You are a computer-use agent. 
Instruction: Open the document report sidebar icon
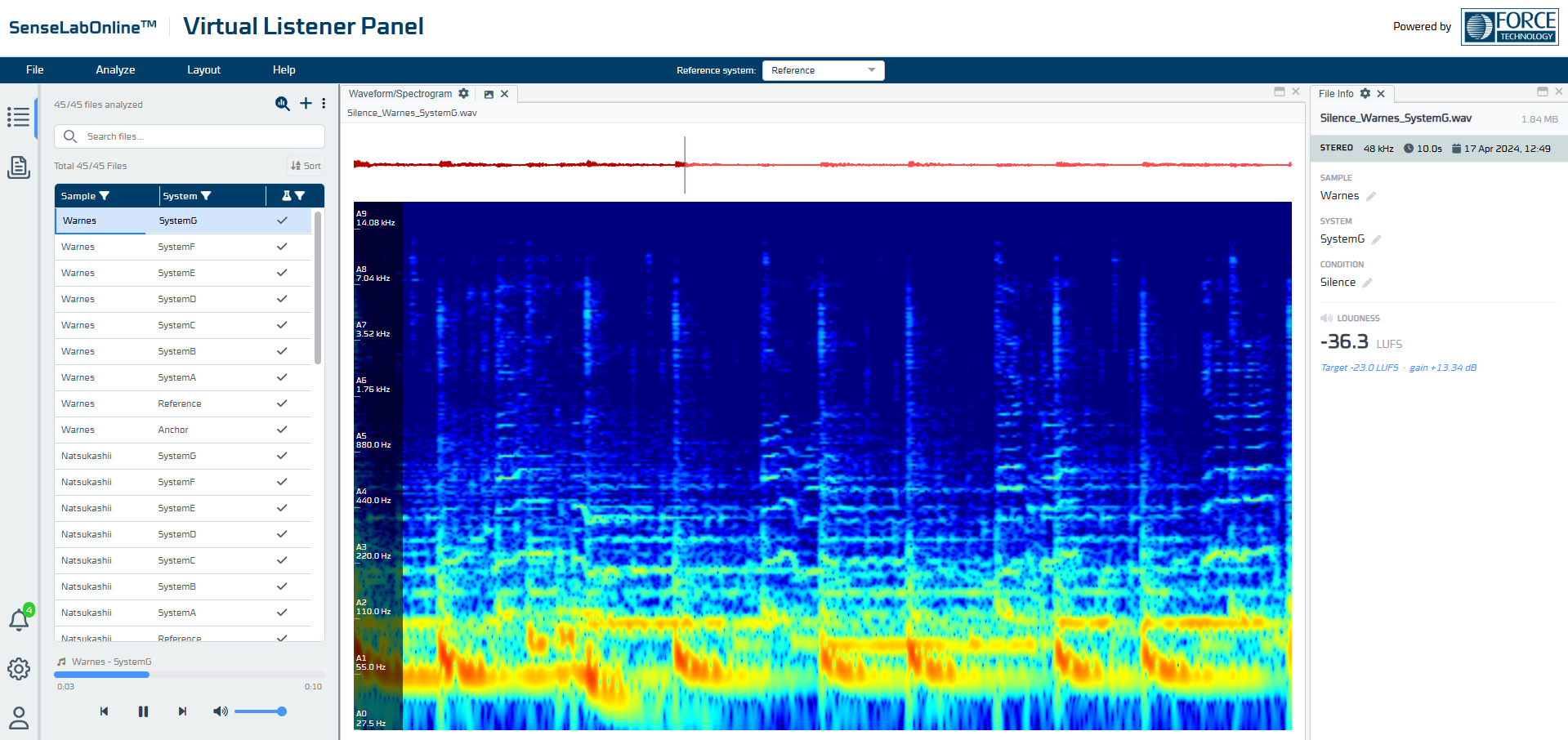point(18,167)
